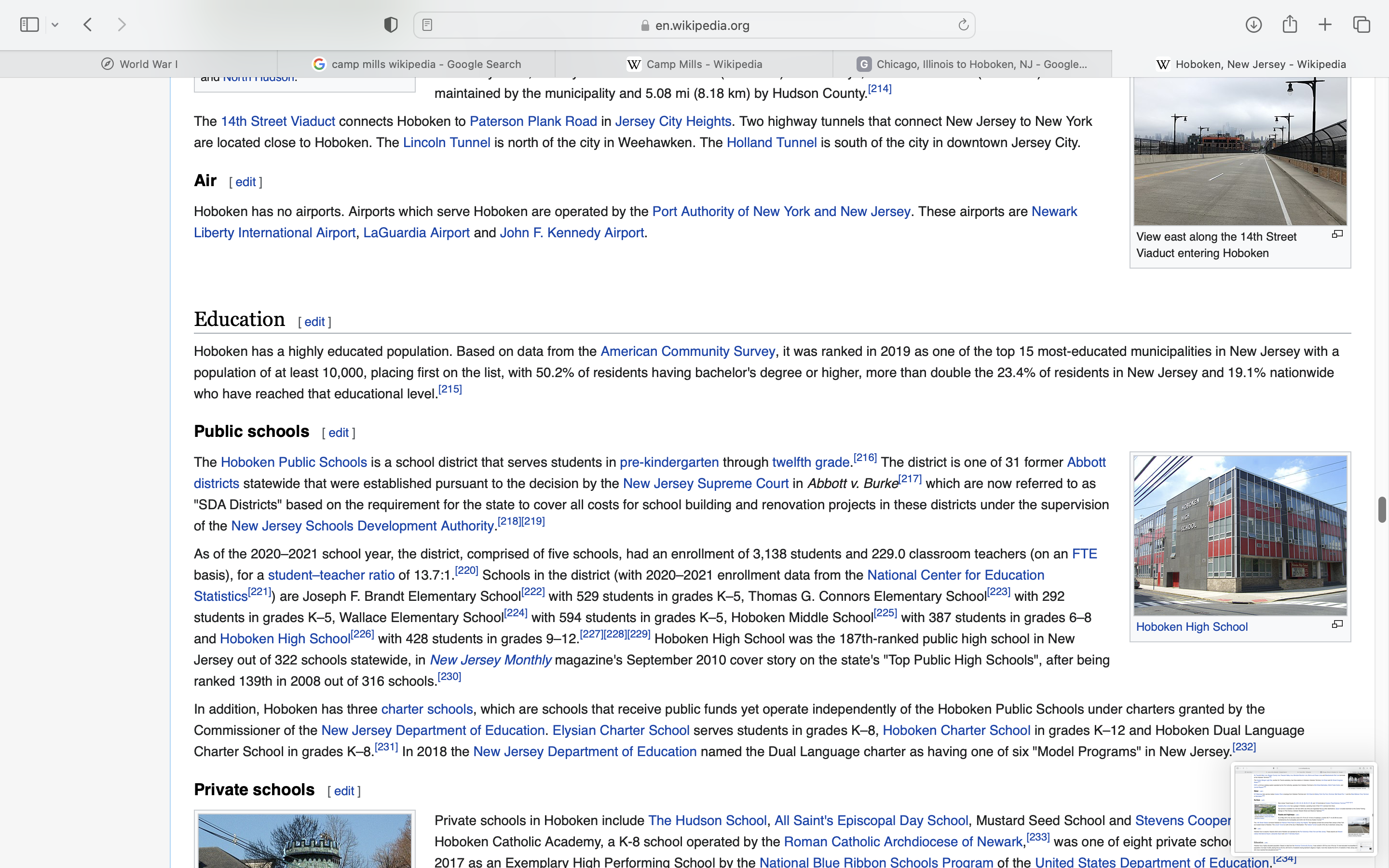
Task: Enlarge the Hoboken High School image
Action: pos(1337,624)
